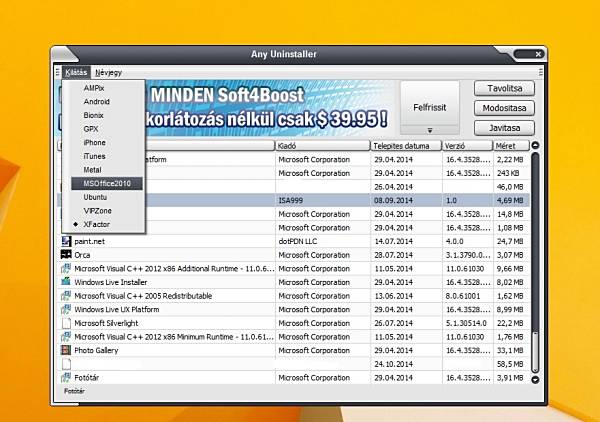
Task: Click the 58,5 MB size cell
Action: click(510, 364)
